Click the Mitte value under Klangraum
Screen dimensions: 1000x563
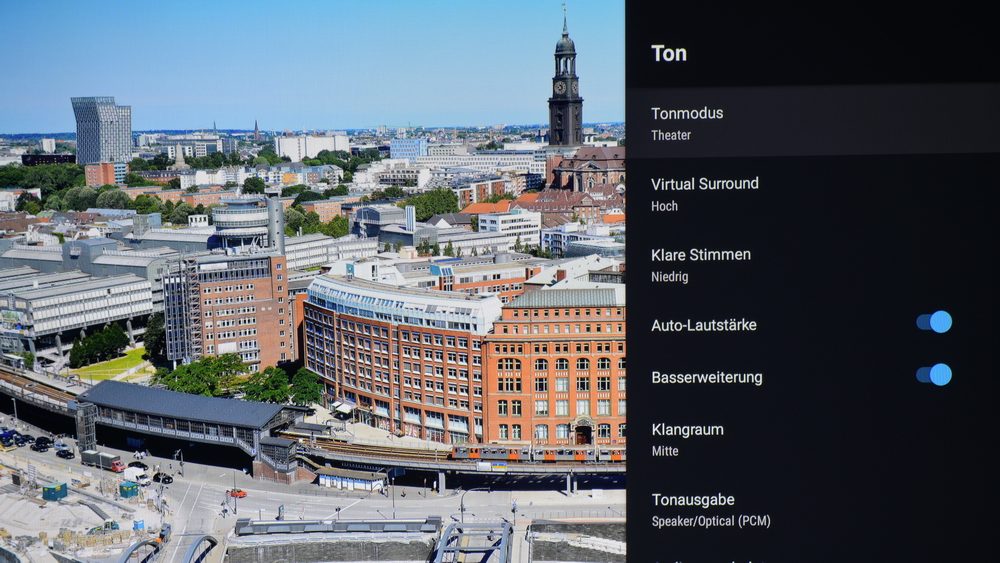pyautogui.click(x=665, y=451)
